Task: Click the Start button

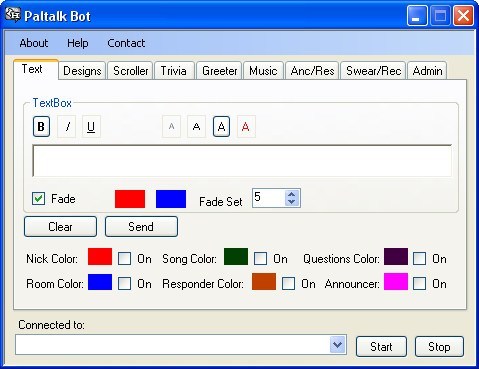Action: [381, 347]
